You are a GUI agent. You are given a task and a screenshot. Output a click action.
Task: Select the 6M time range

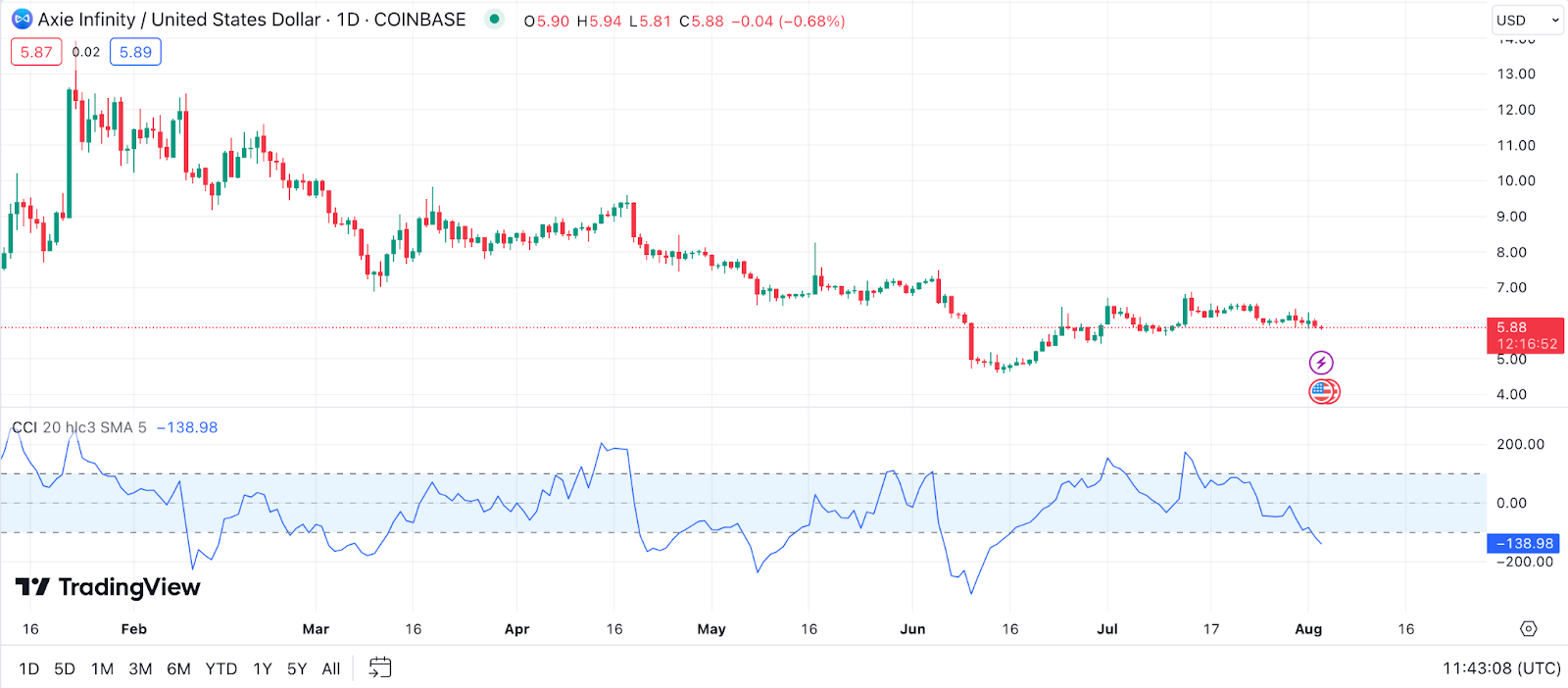coord(178,668)
